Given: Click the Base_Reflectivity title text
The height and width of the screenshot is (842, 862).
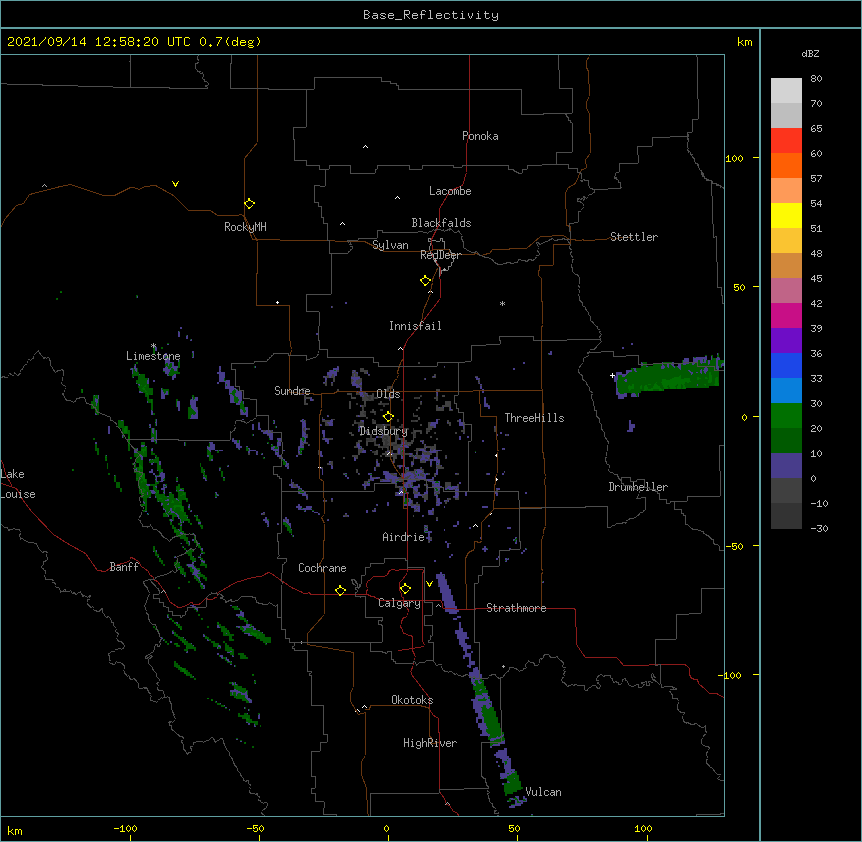Looking at the screenshot, I should [x=431, y=15].
